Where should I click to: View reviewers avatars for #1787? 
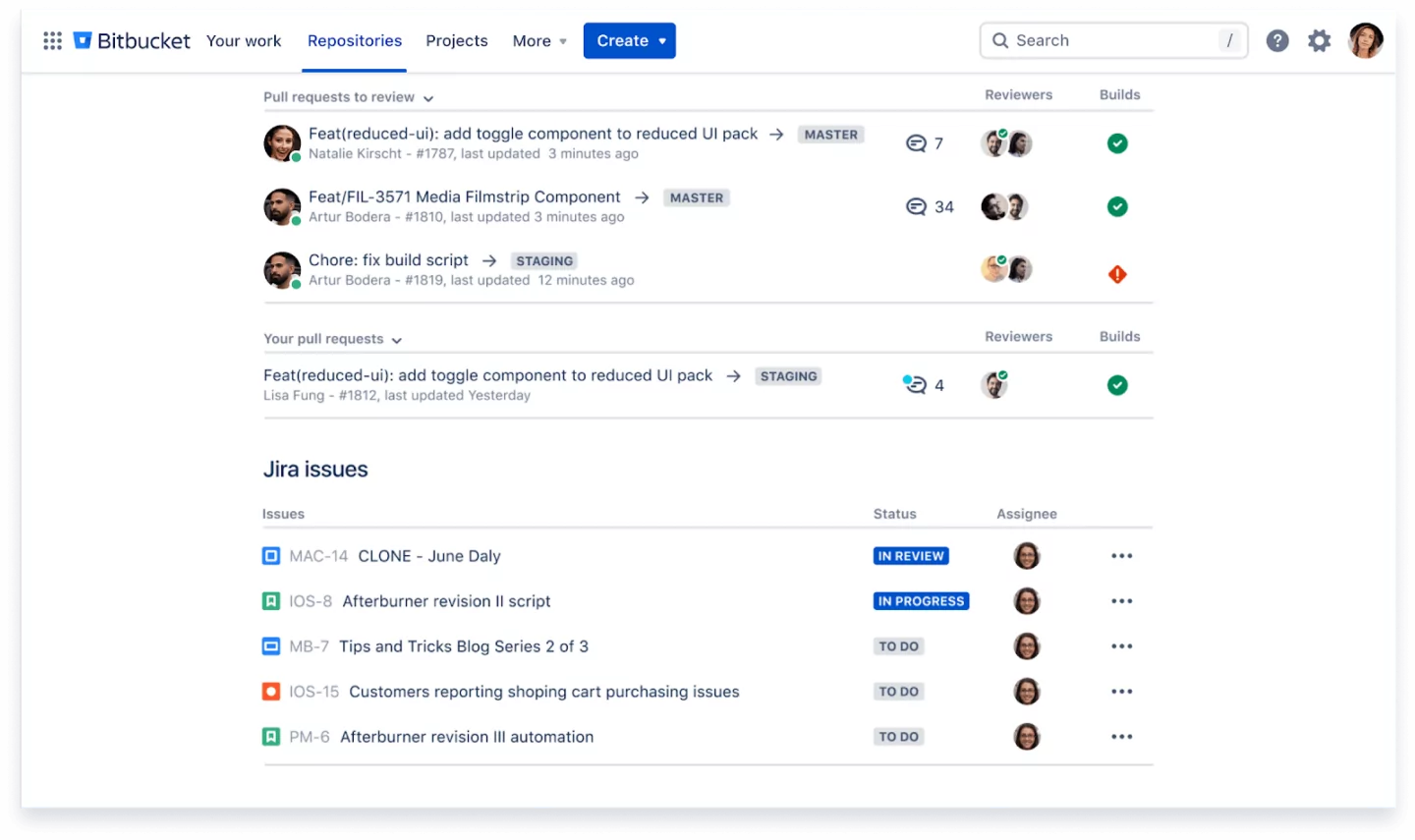(1006, 143)
